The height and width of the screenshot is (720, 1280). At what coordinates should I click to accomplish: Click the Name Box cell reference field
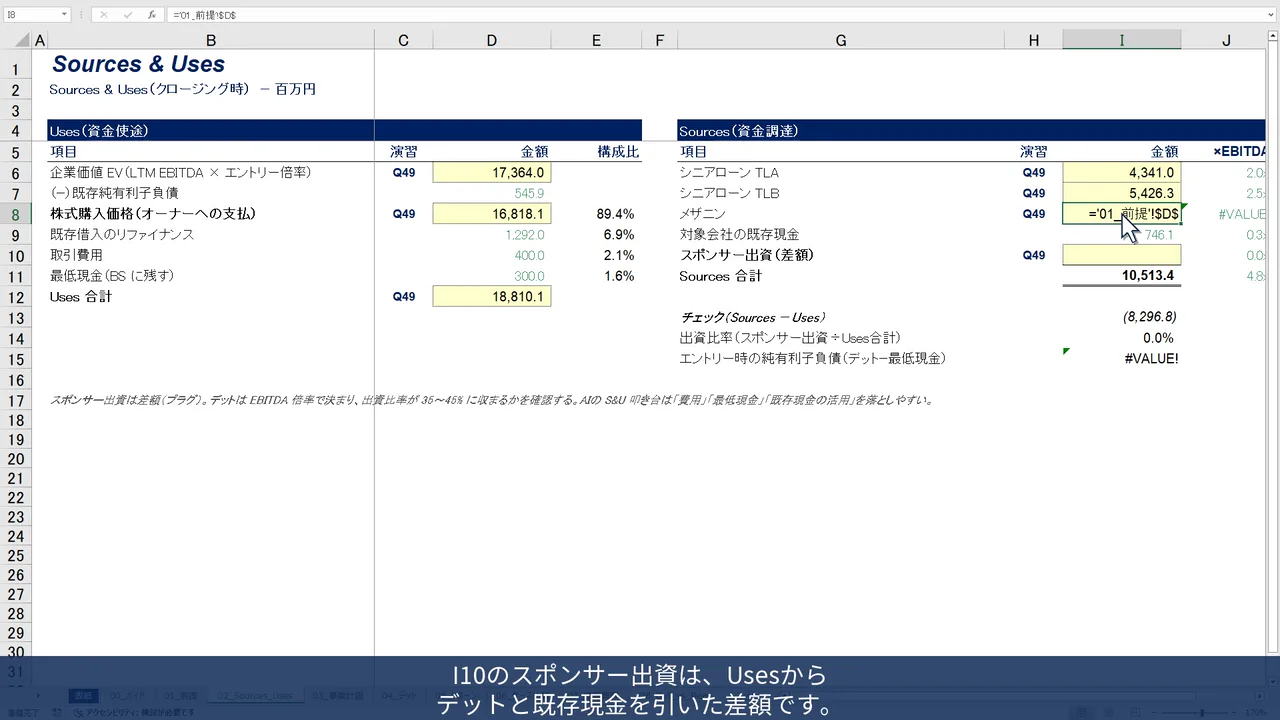[30, 15]
